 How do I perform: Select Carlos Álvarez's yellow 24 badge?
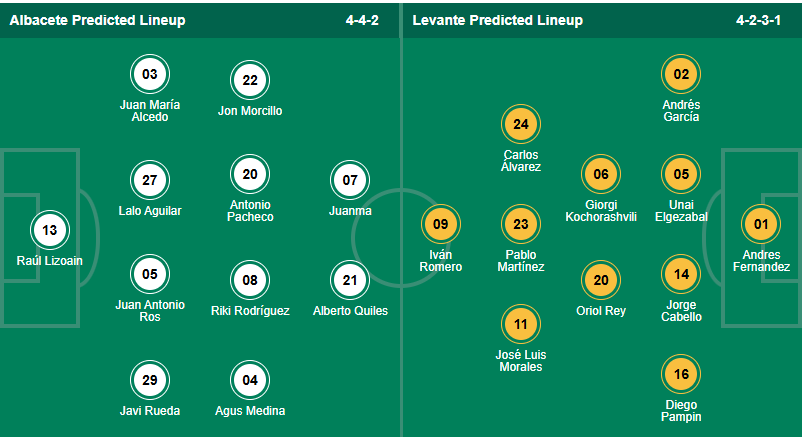point(520,125)
